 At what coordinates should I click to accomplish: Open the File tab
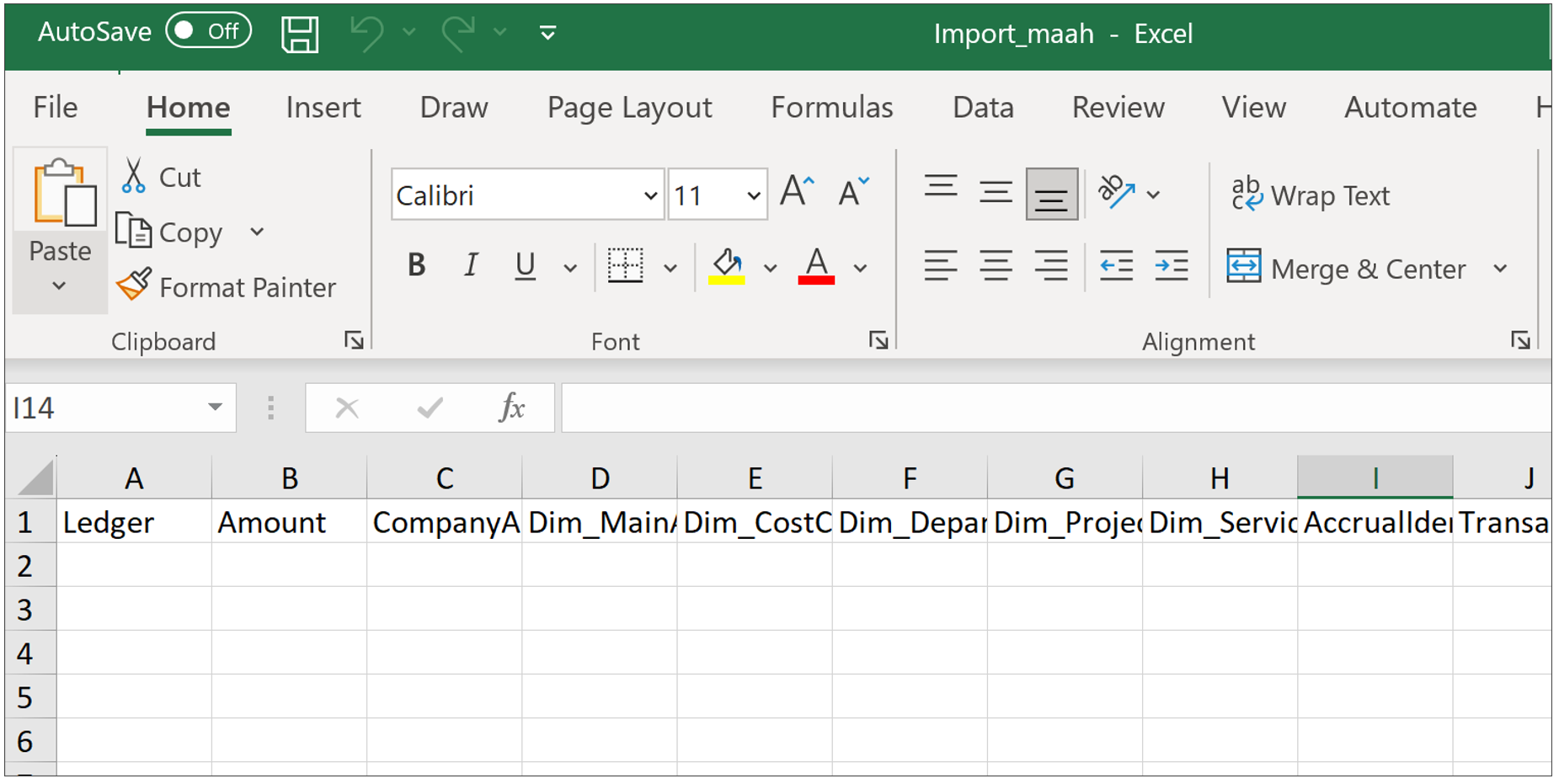point(56,107)
